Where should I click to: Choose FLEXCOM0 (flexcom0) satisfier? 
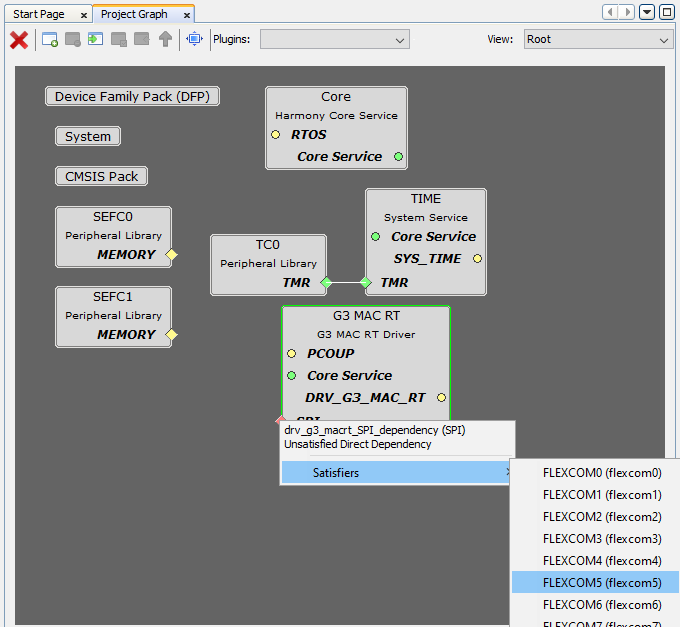click(x=595, y=473)
